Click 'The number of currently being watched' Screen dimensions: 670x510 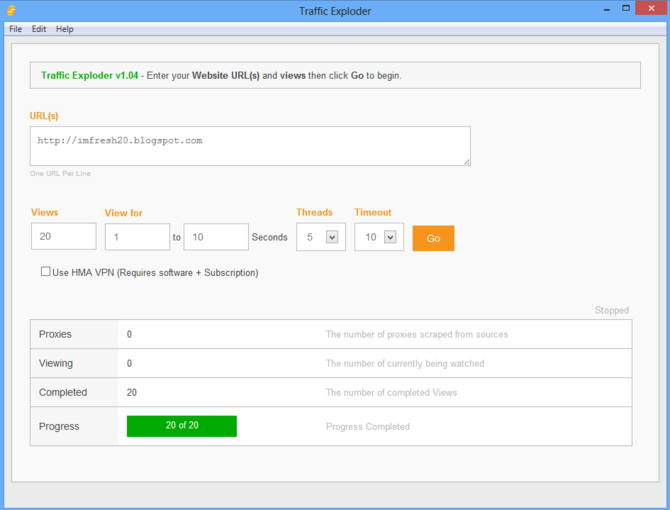point(405,363)
